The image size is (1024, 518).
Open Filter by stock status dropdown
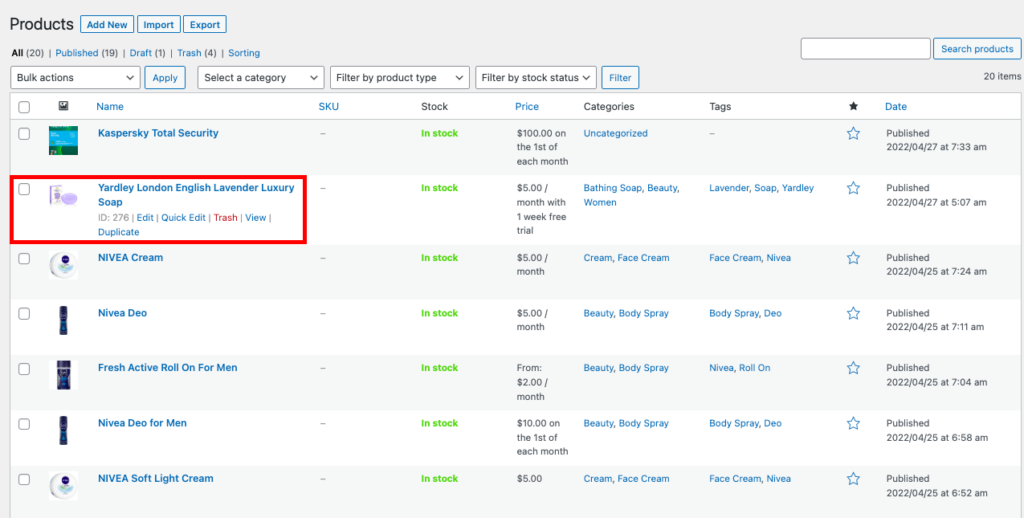(536, 78)
